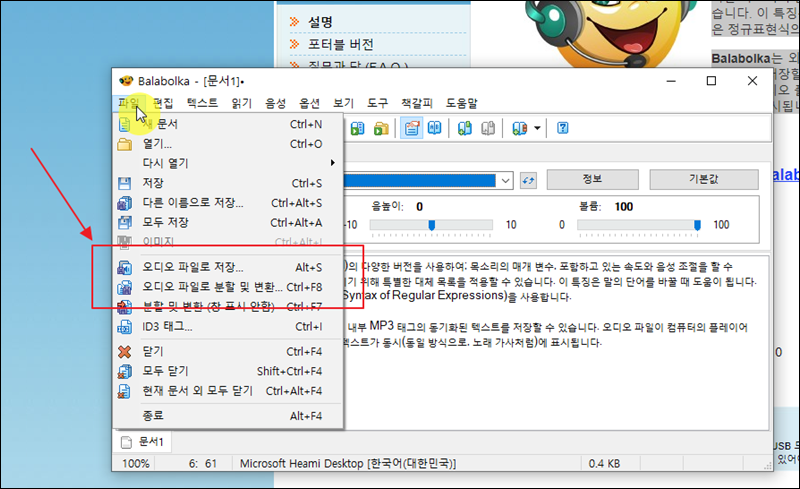Click the smiley headset logo on background webpage
This screenshot has width=800, height=489.
[612, 33]
